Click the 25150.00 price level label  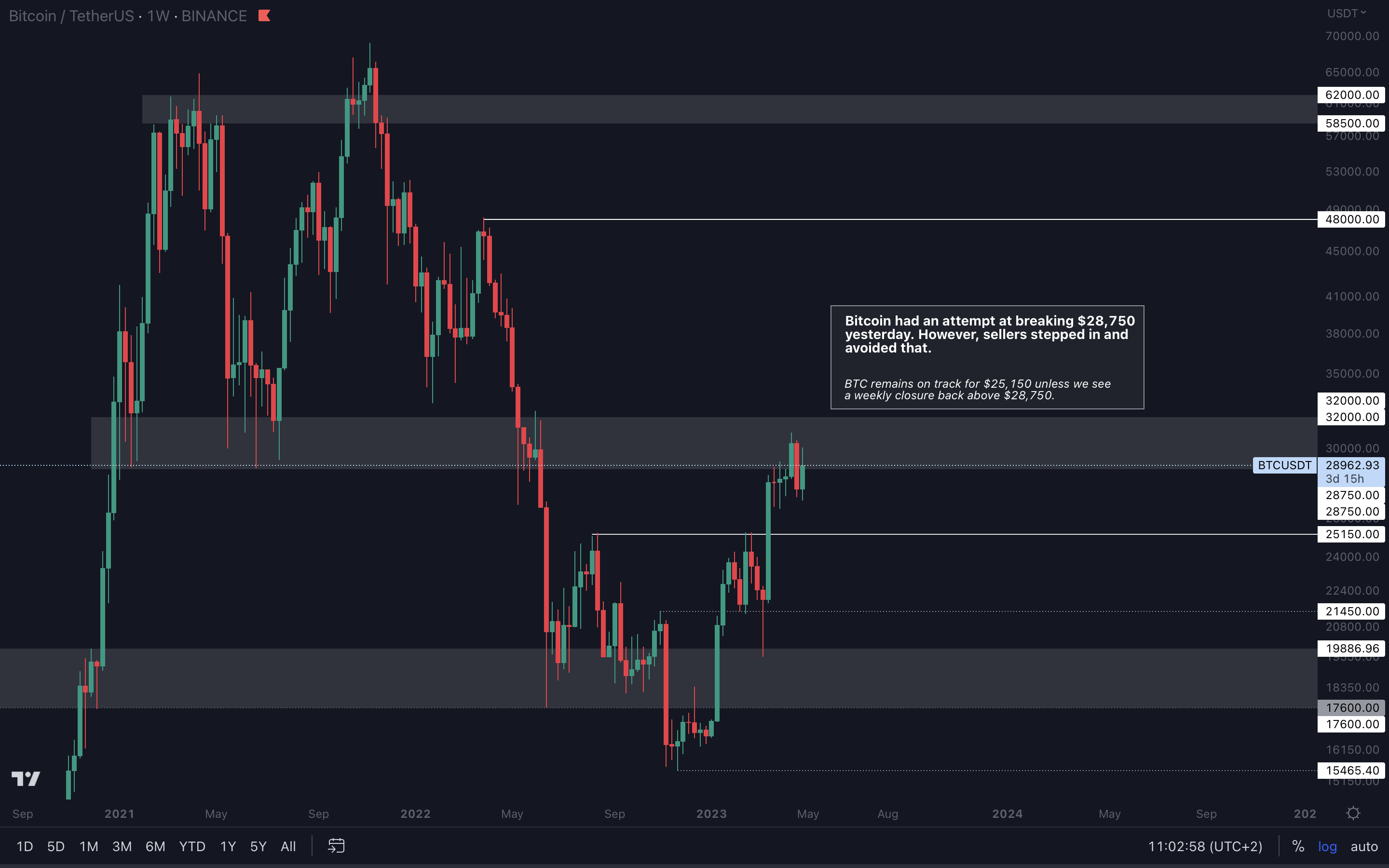point(1351,534)
